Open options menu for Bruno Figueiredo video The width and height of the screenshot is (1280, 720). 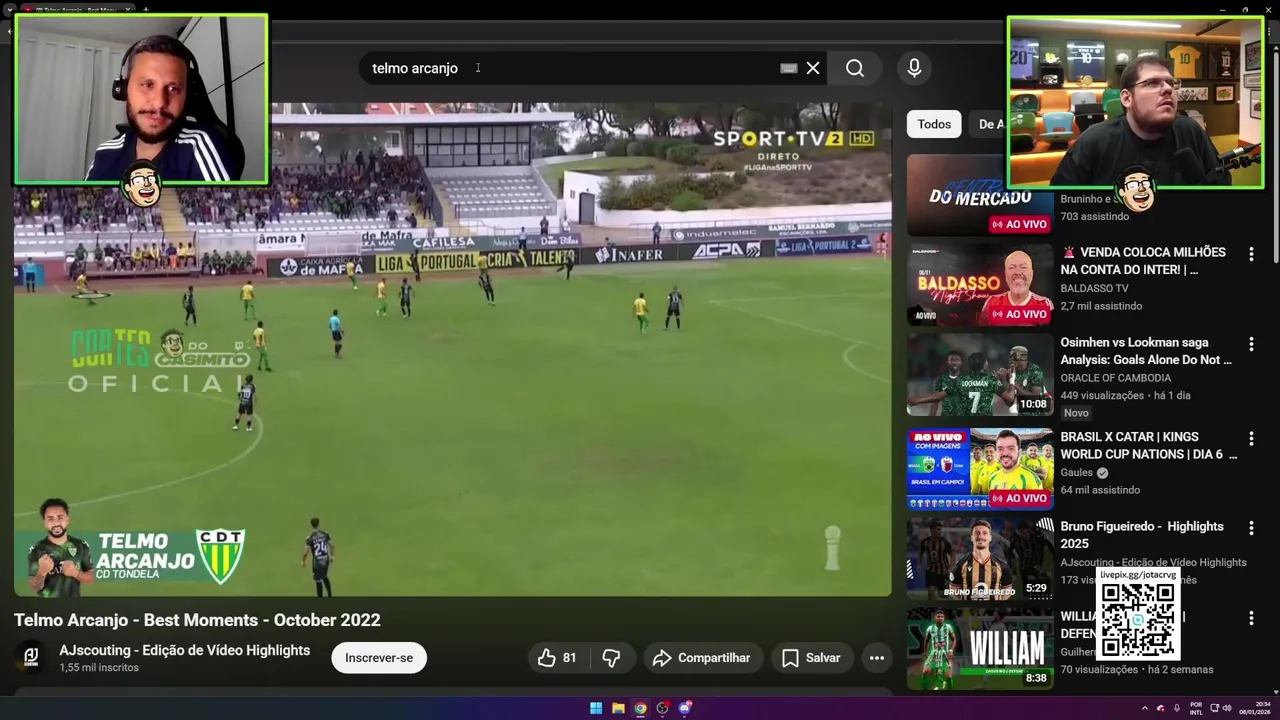[1250, 528]
